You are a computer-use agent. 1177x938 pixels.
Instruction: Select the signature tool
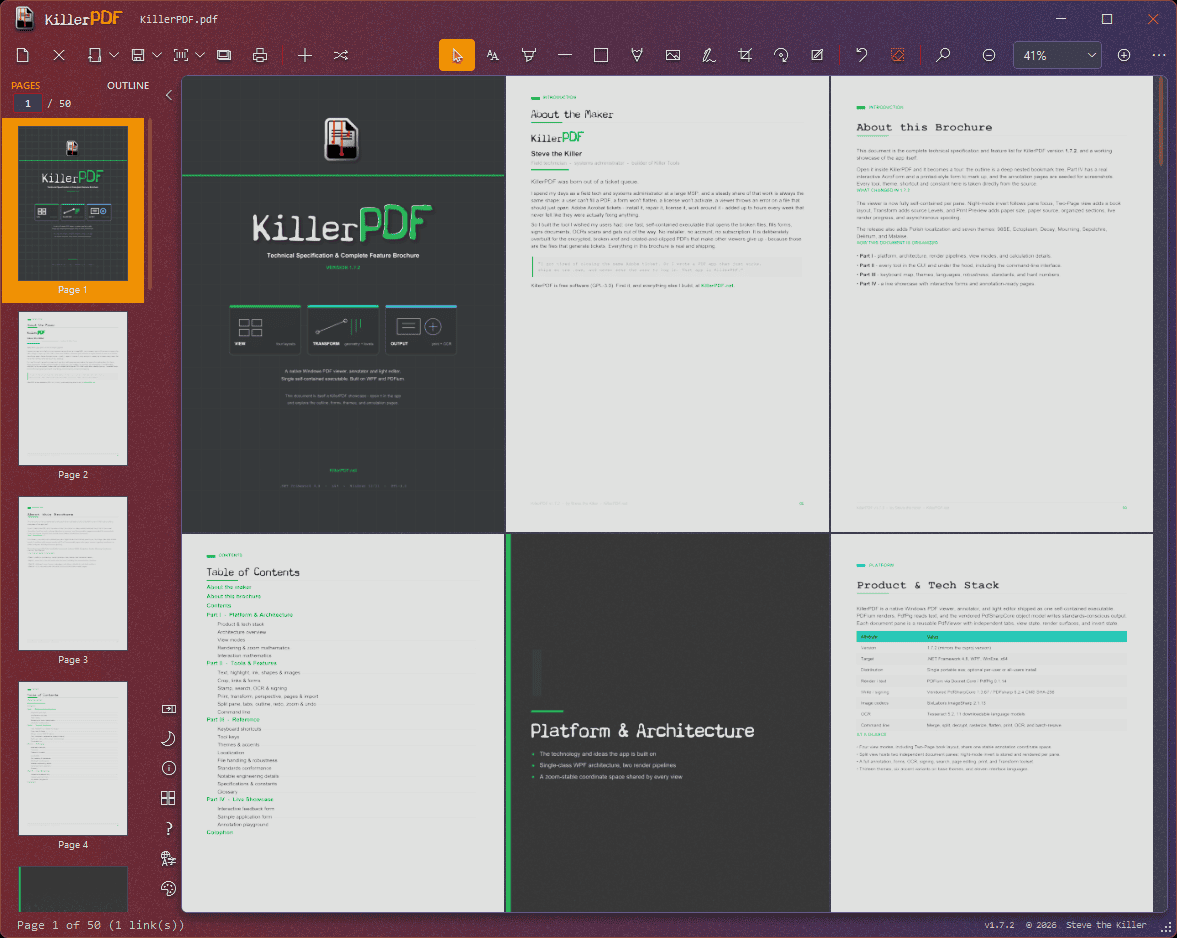pos(709,56)
